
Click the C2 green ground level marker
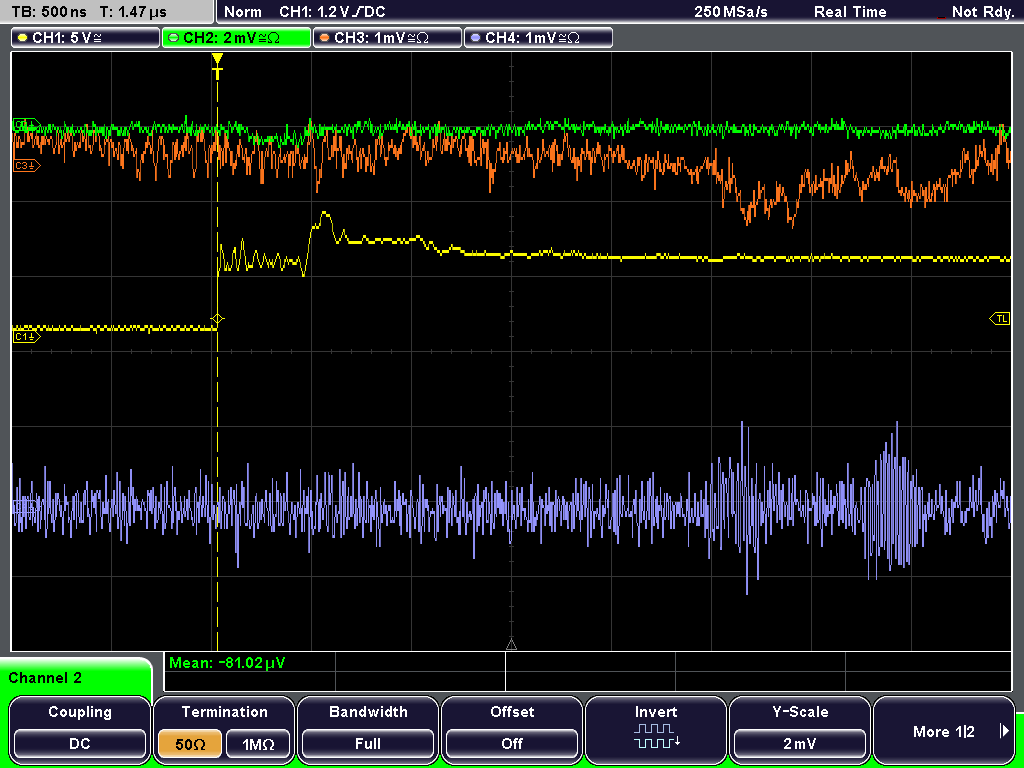26,124
